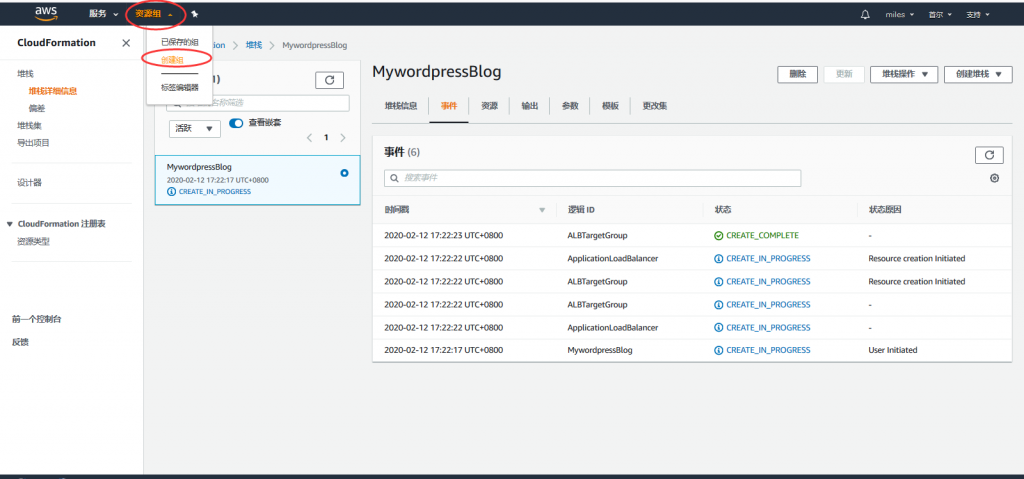
Task: Open the active status filter dropdown
Action: coord(195,129)
